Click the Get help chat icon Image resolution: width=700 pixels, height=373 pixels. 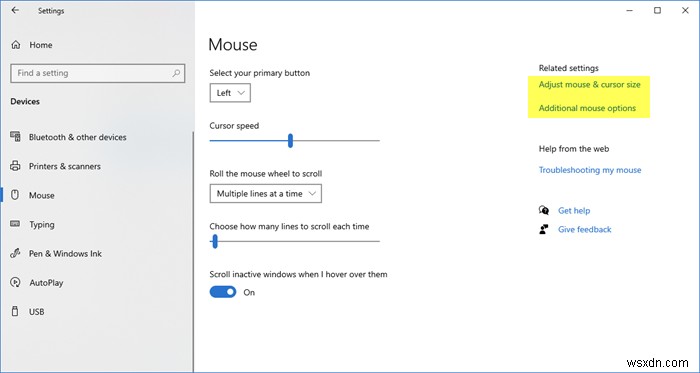[x=544, y=210]
